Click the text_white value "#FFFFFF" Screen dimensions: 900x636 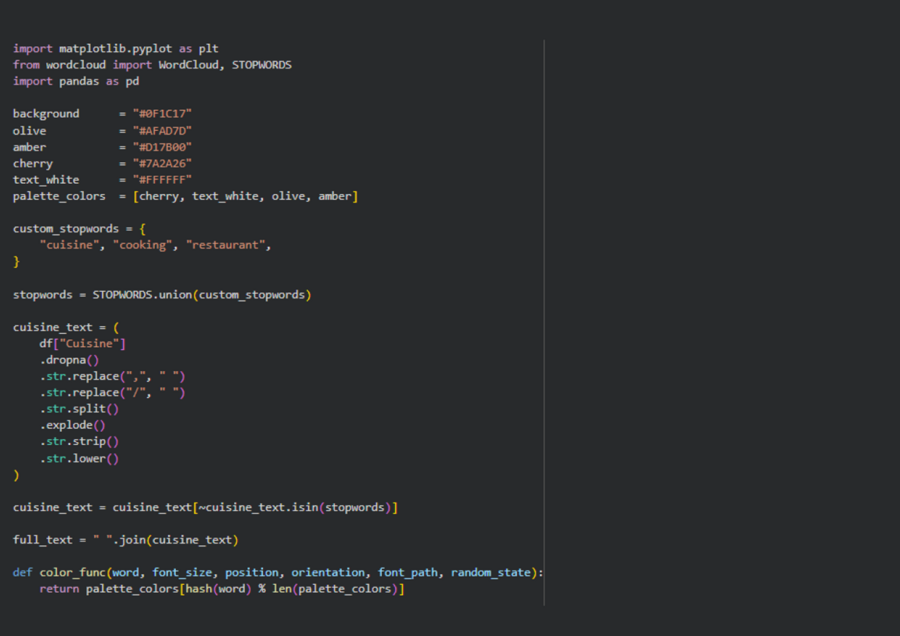[161, 180]
